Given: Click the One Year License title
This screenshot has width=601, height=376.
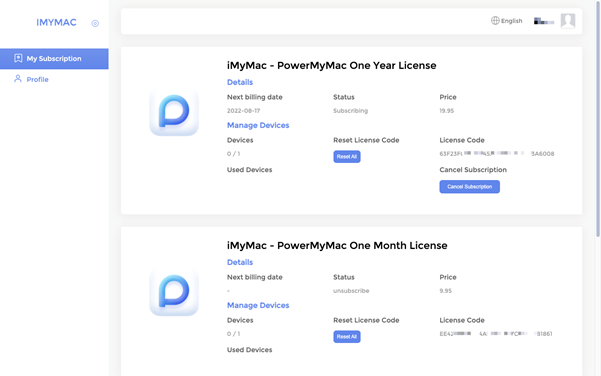Looking at the screenshot, I should point(332,66).
